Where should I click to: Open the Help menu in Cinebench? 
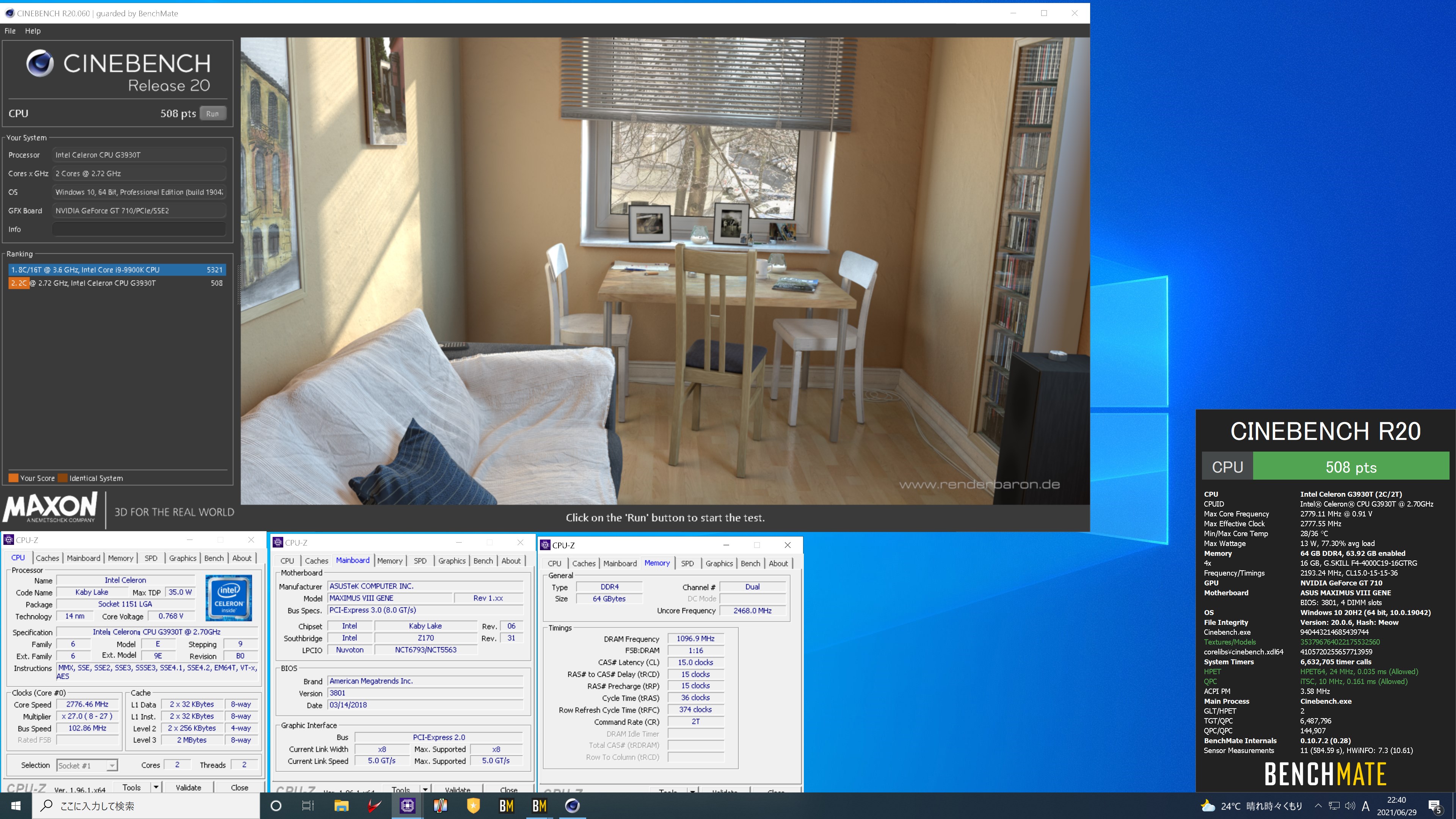coord(33,30)
